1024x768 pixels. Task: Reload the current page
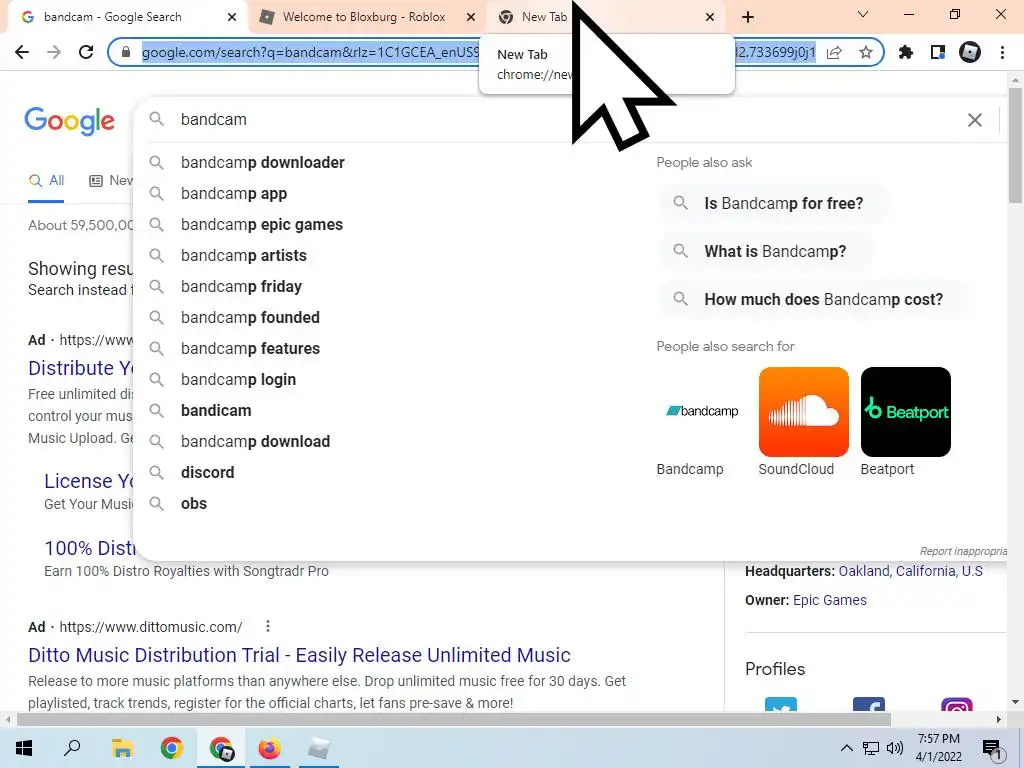point(86,52)
